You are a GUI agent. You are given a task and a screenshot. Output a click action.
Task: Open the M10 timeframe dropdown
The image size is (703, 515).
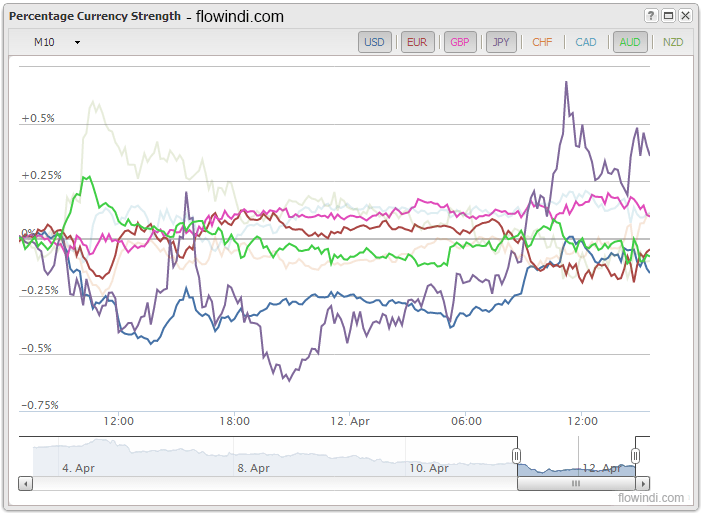point(56,42)
